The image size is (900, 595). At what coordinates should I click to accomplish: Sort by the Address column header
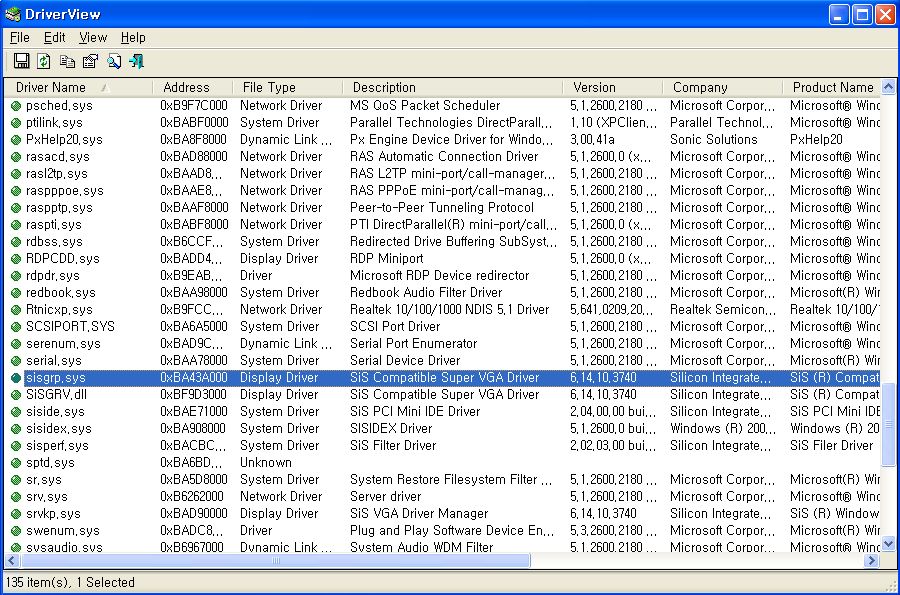[x=193, y=87]
